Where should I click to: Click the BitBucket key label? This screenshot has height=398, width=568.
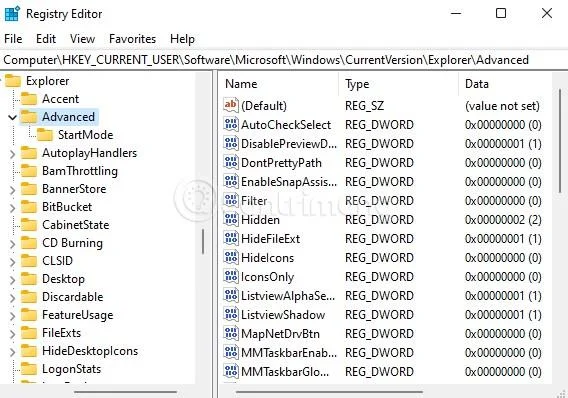click(67, 207)
